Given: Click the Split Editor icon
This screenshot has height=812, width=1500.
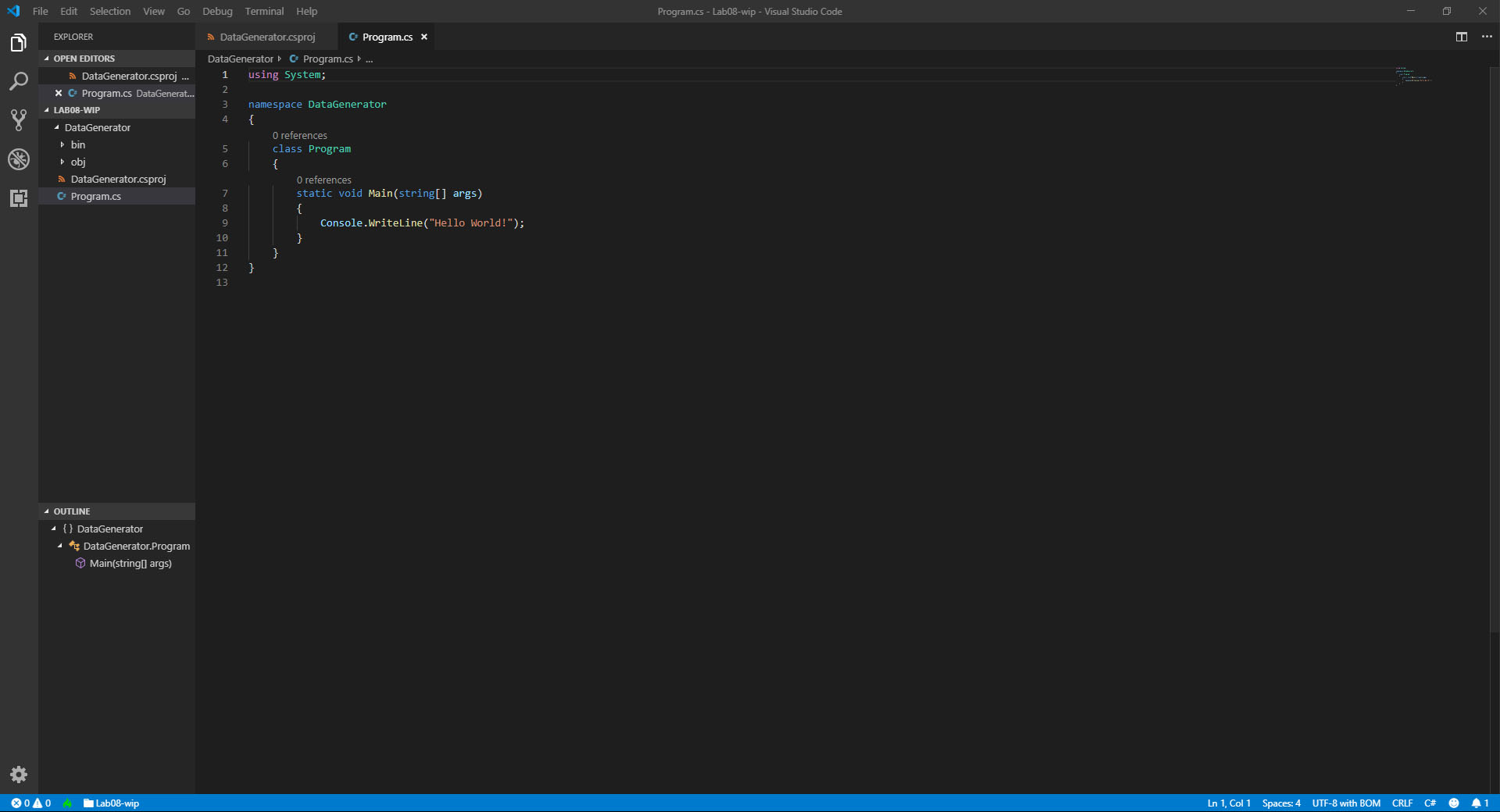Looking at the screenshot, I should [x=1462, y=37].
